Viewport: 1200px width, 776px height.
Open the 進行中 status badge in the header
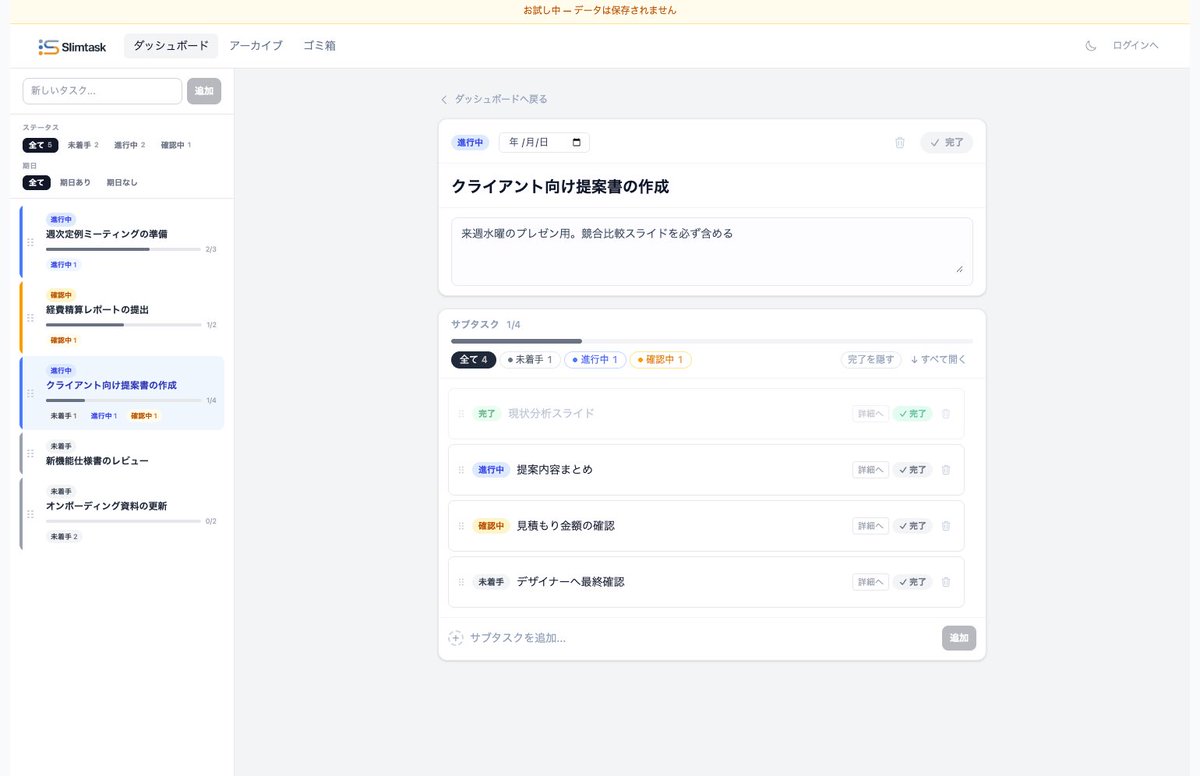click(x=470, y=142)
